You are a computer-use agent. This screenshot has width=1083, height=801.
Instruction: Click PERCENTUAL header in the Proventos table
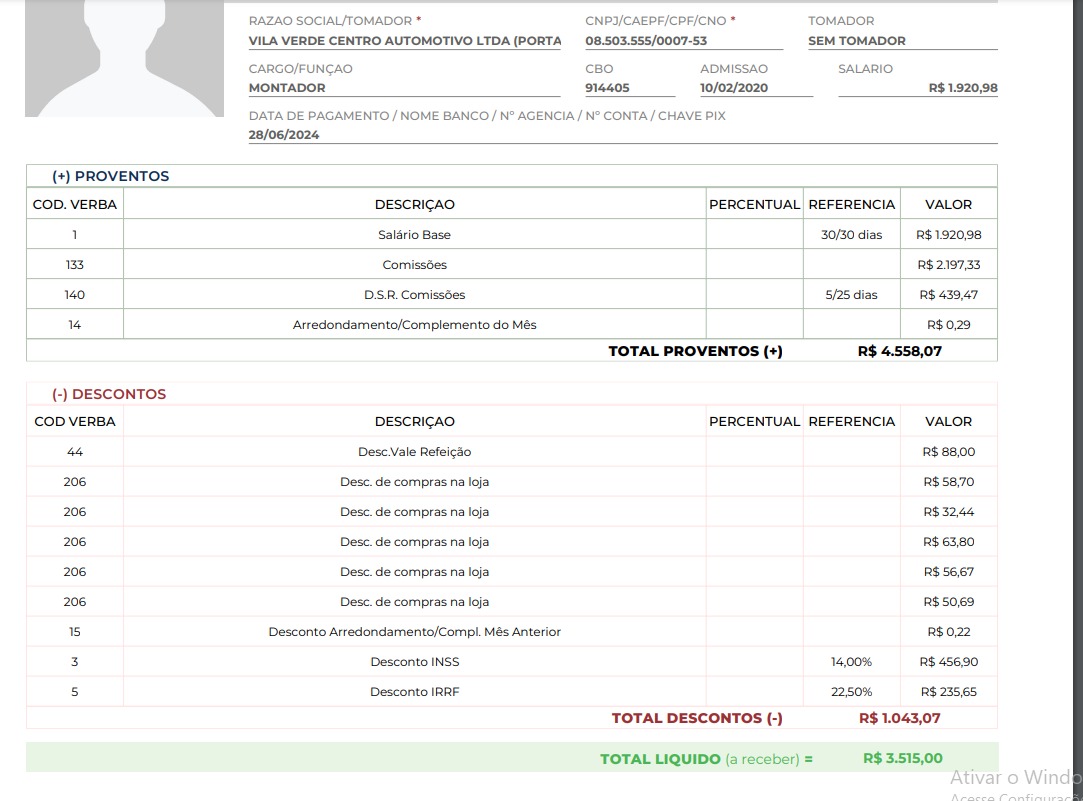pyautogui.click(x=754, y=204)
